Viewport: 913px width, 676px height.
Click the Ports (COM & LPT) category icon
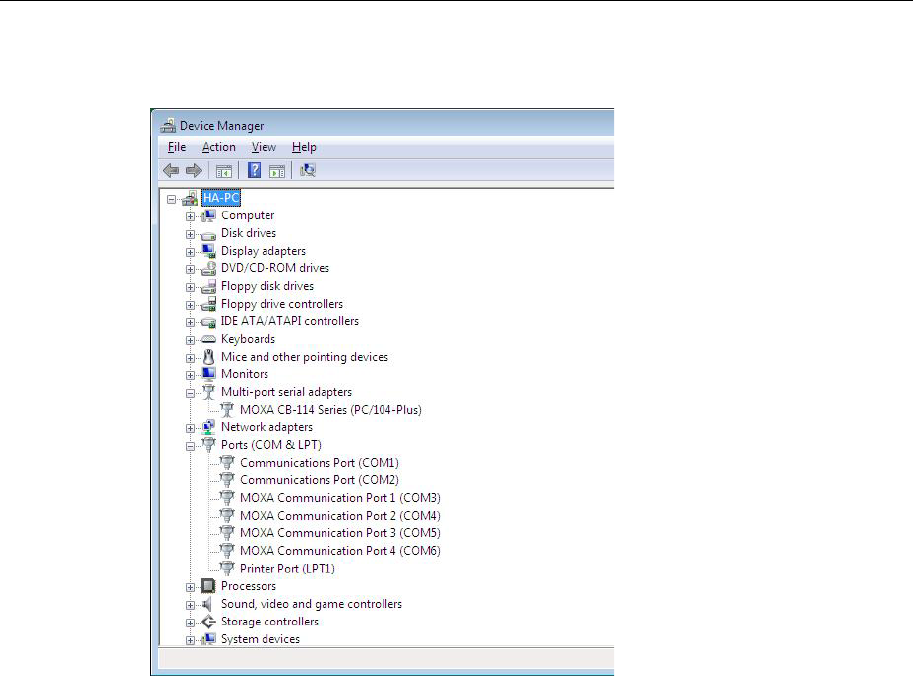(x=208, y=445)
